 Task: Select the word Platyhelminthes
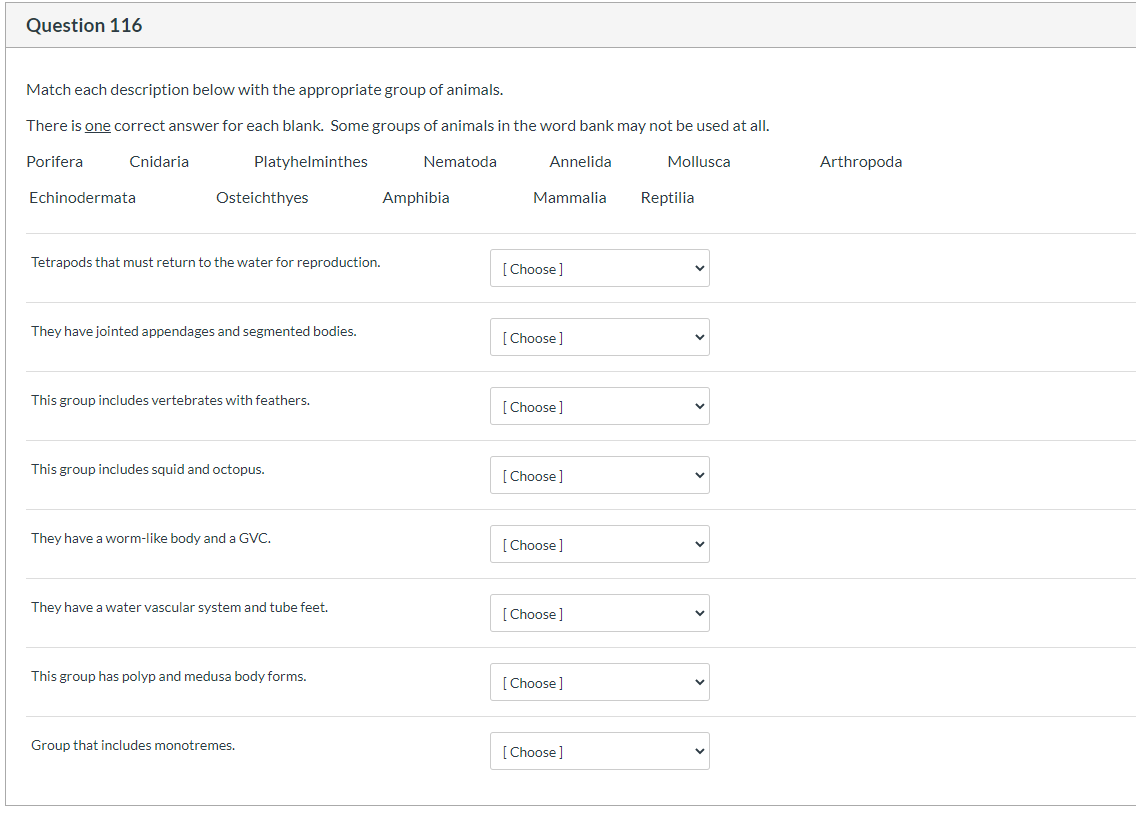point(311,162)
